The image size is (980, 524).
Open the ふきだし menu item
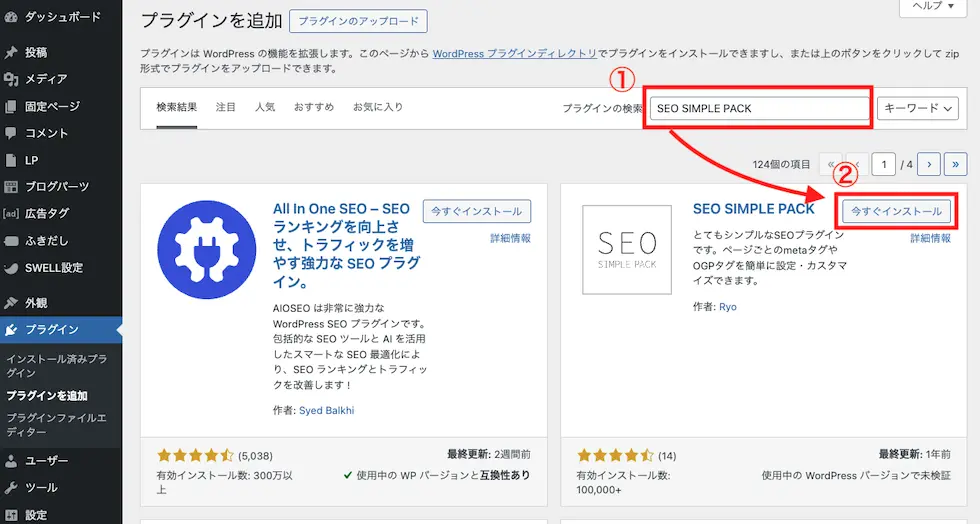tap(46, 241)
